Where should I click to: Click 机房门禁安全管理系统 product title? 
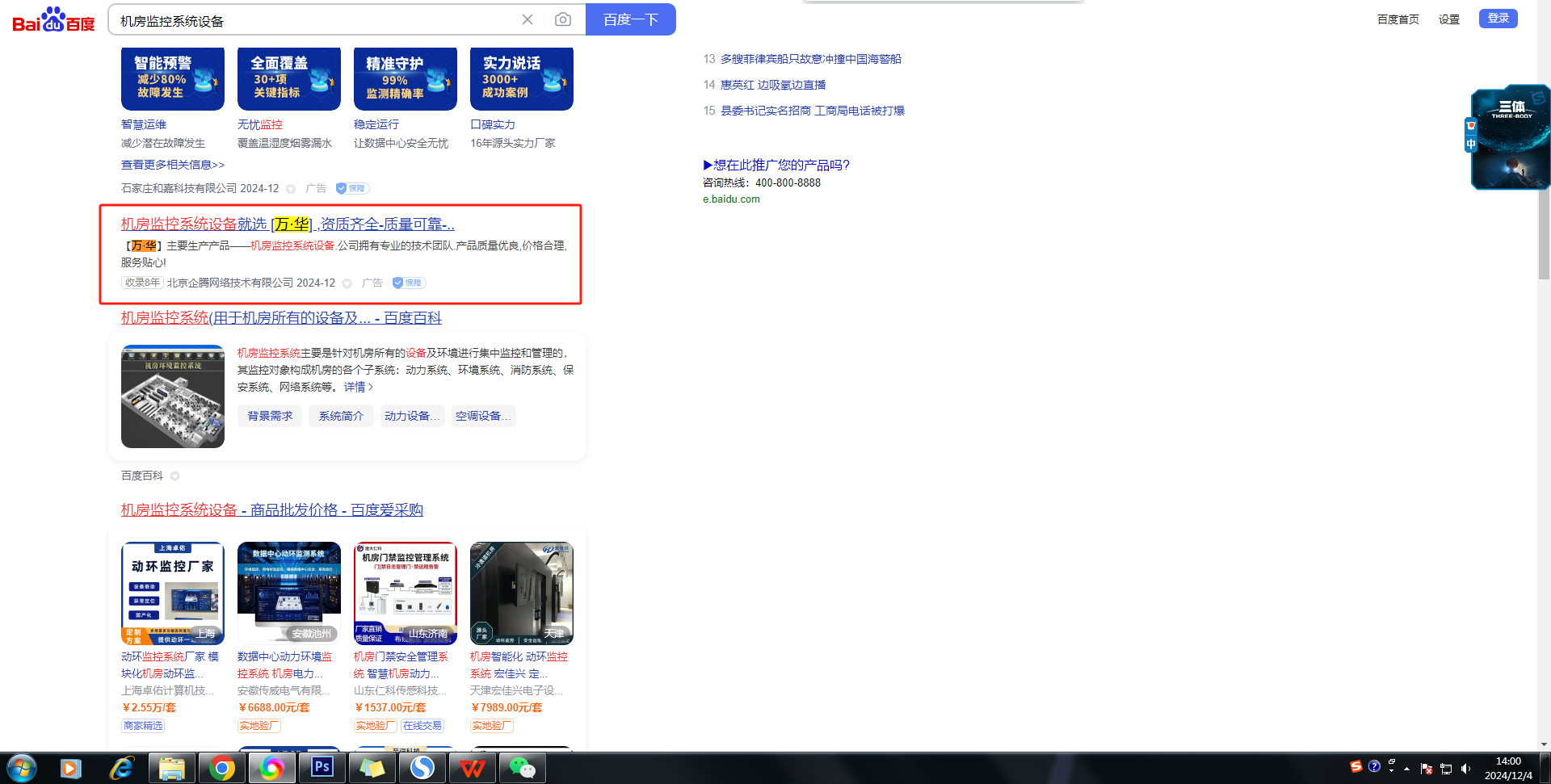click(x=401, y=665)
